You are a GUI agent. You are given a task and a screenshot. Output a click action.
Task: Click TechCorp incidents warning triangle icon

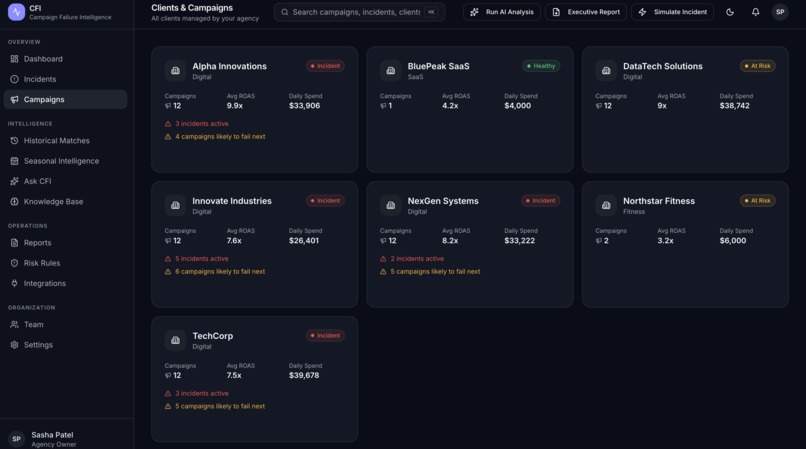pos(168,393)
